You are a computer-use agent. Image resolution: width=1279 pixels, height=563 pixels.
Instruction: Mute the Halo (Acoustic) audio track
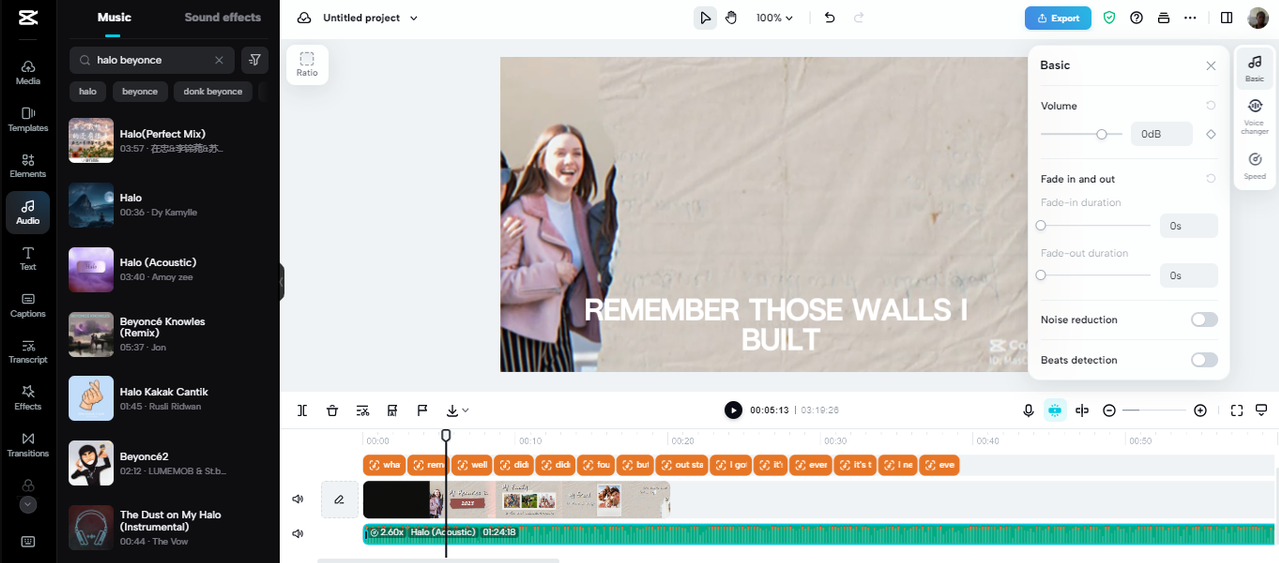(x=297, y=533)
